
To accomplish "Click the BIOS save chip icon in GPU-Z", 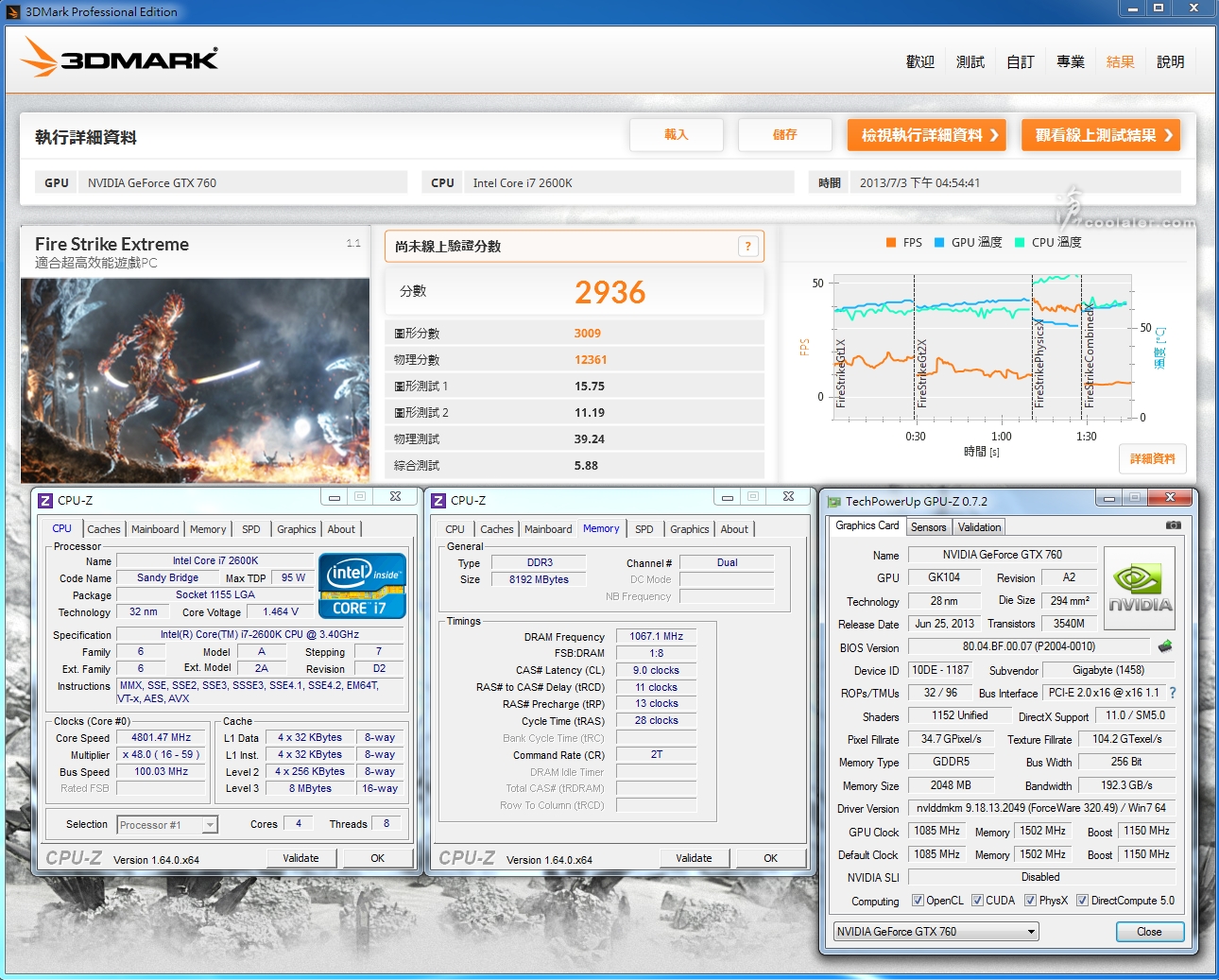I will pos(1164,646).
